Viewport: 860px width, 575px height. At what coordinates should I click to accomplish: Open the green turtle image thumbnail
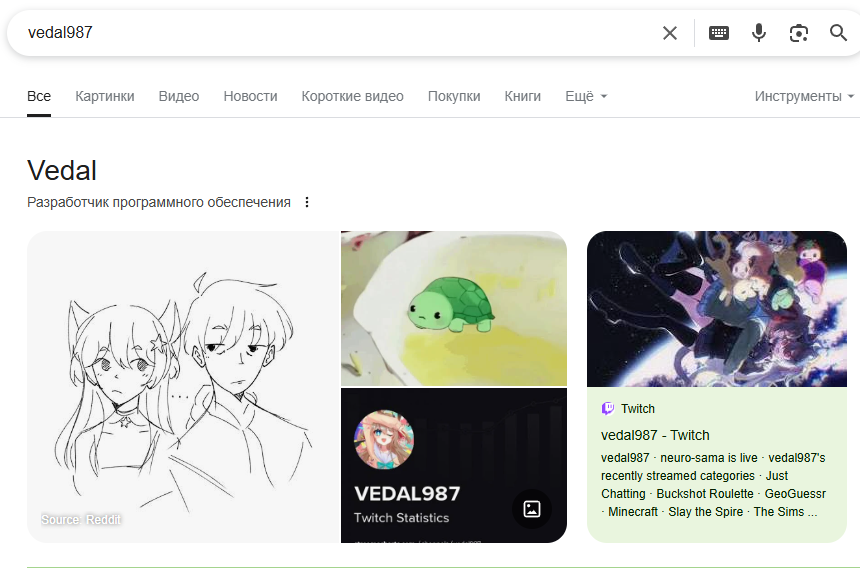pyautogui.click(x=454, y=308)
